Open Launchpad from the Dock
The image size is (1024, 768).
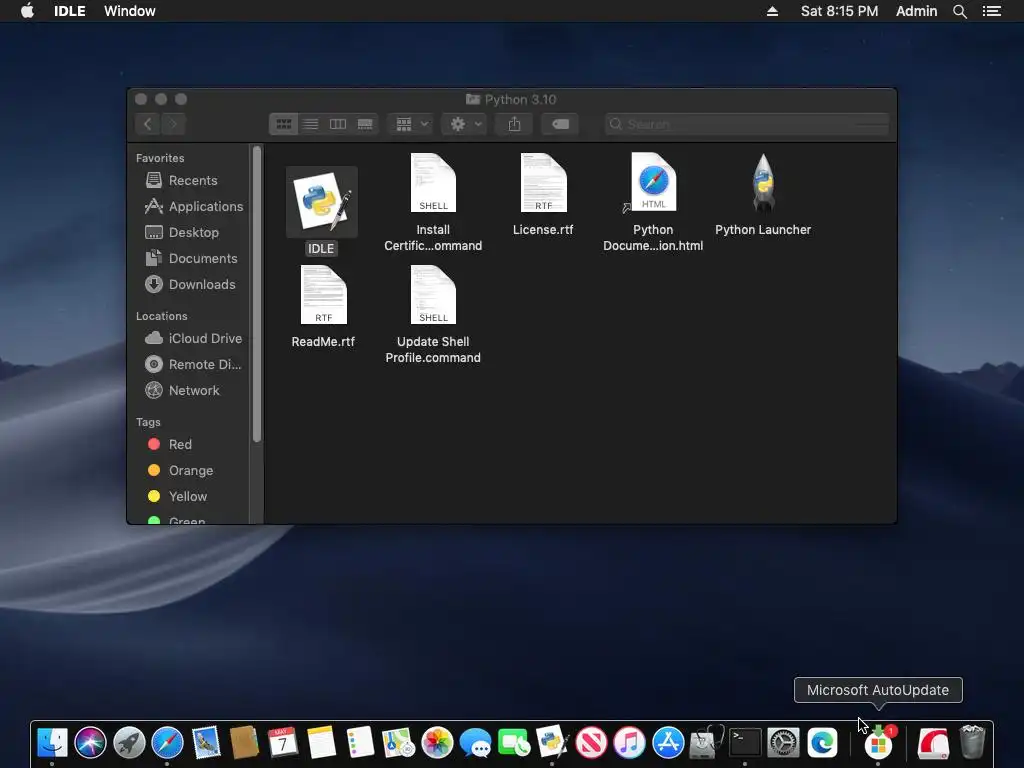[x=129, y=743]
